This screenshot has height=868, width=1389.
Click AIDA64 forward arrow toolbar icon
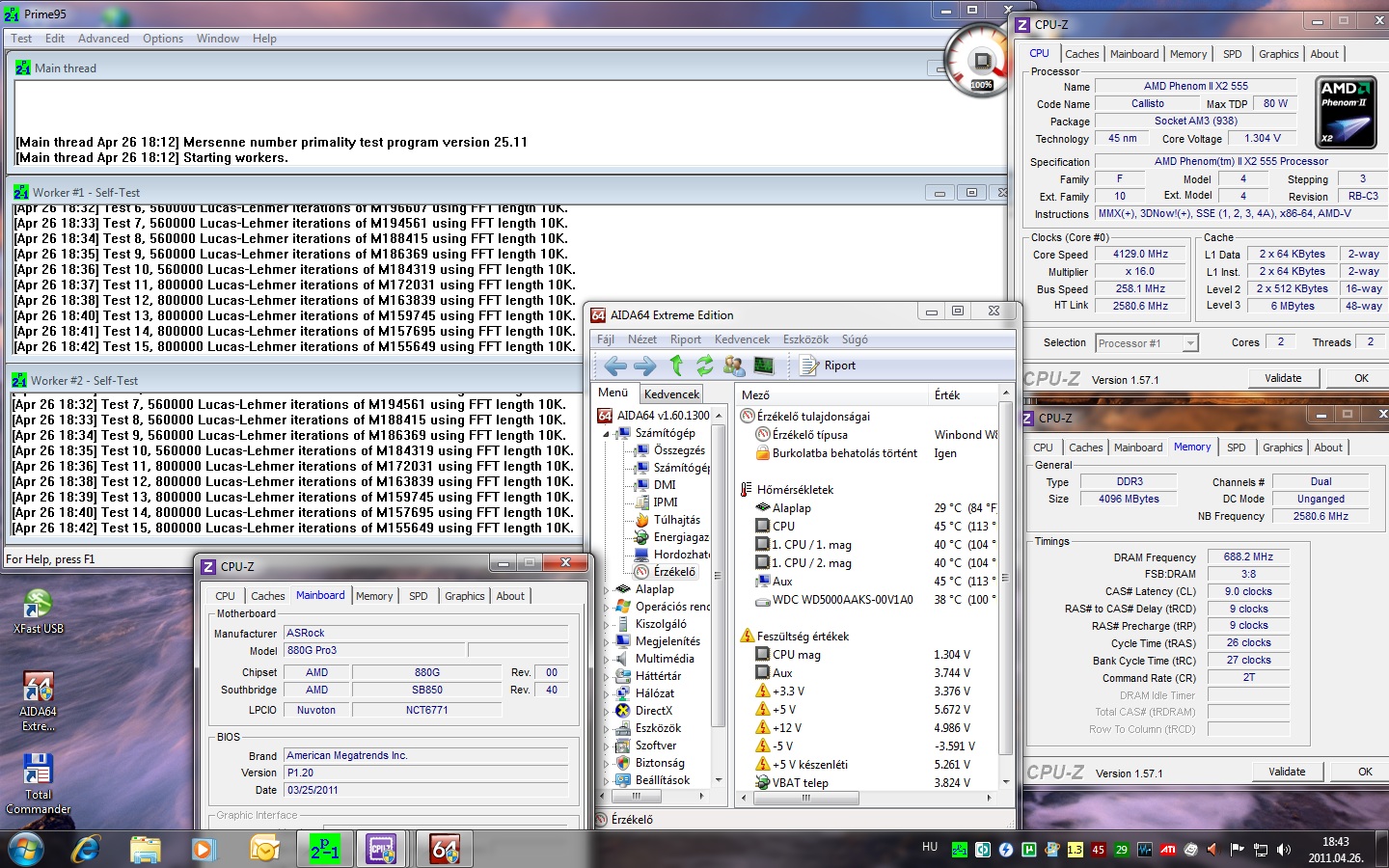[x=645, y=366]
